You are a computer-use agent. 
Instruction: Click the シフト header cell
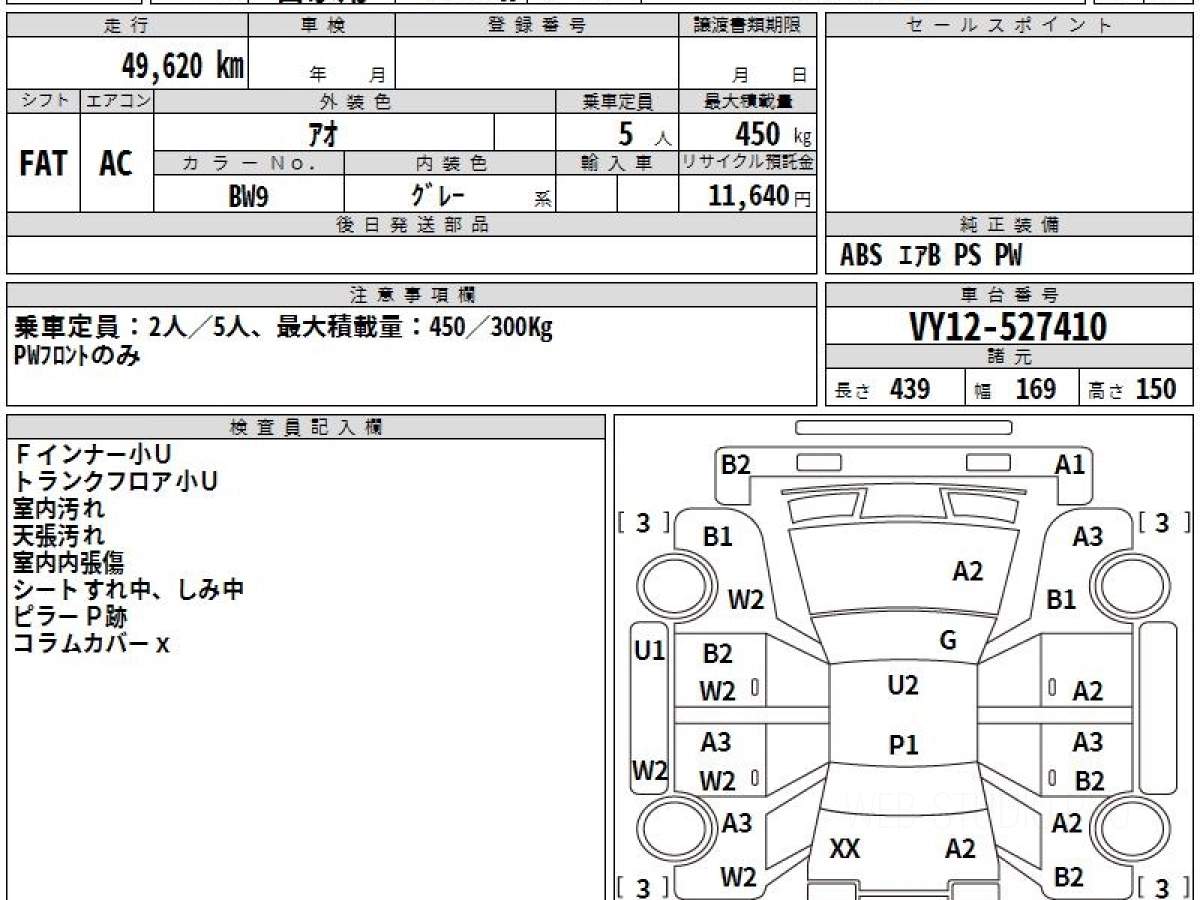tap(43, 101)
